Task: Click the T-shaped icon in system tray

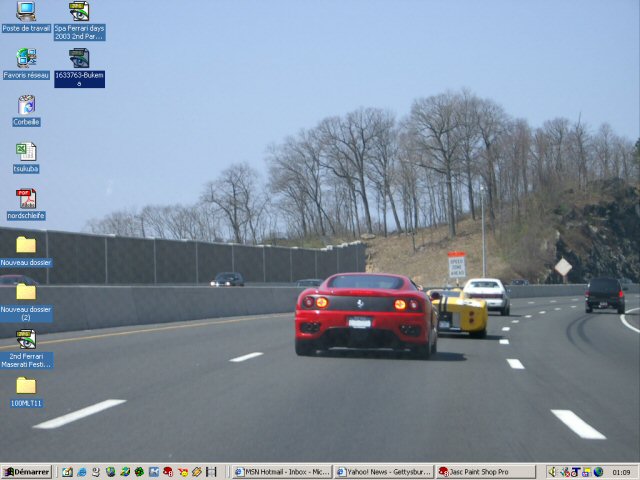Action: 576,472
